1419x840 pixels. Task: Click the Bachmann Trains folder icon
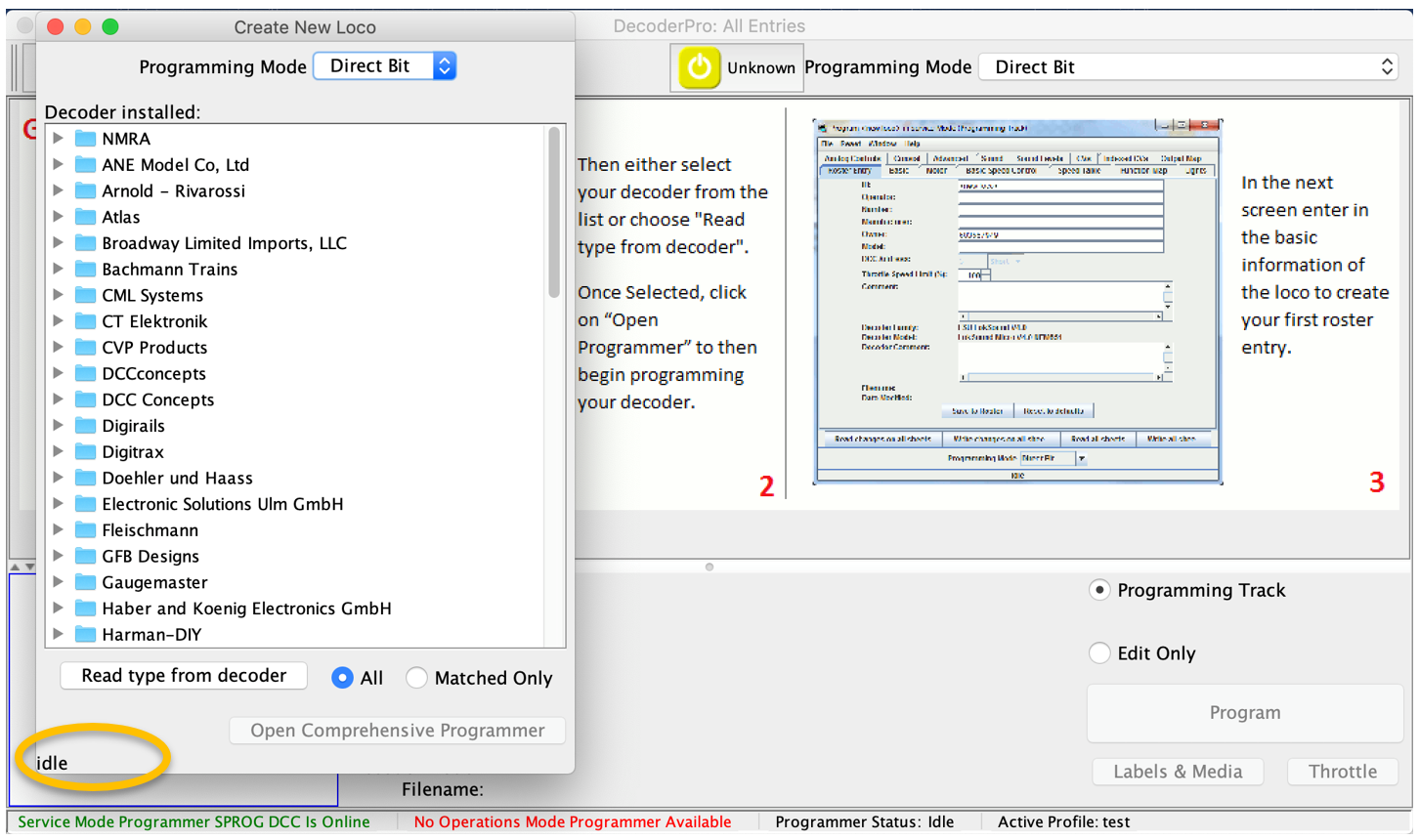(86, 270)
